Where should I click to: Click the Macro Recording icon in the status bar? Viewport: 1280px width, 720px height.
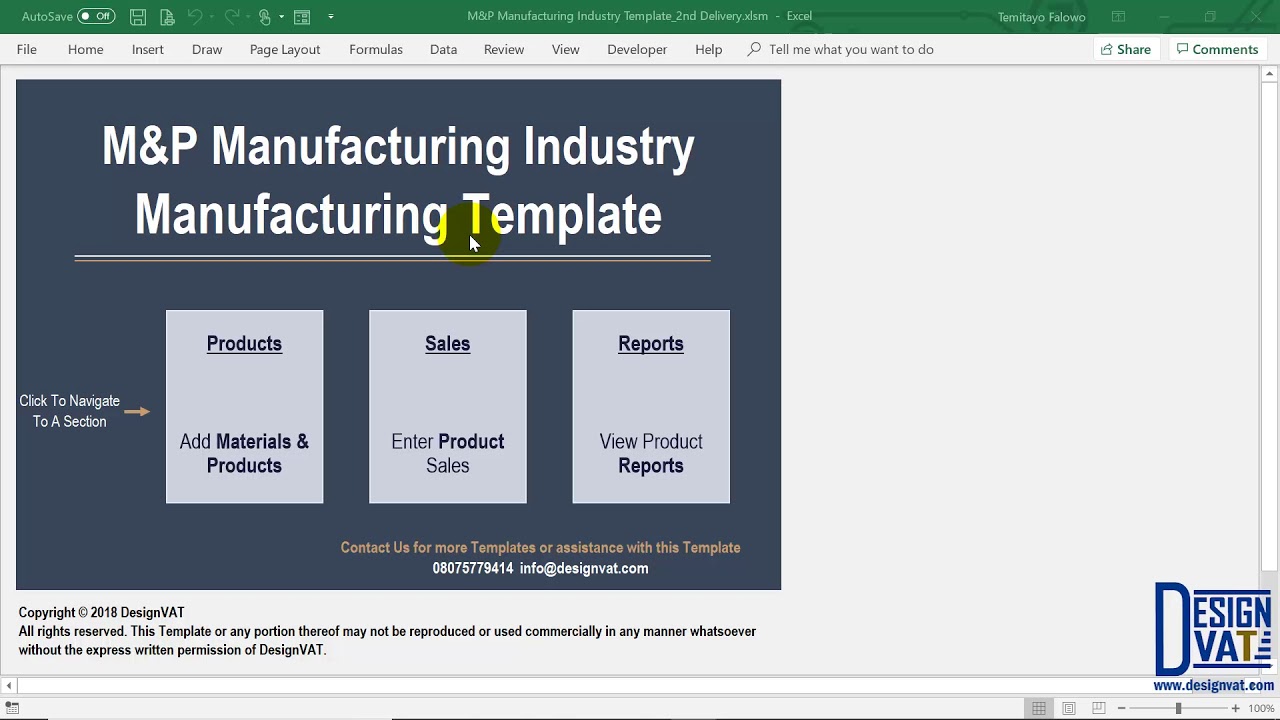coord(13,708)
